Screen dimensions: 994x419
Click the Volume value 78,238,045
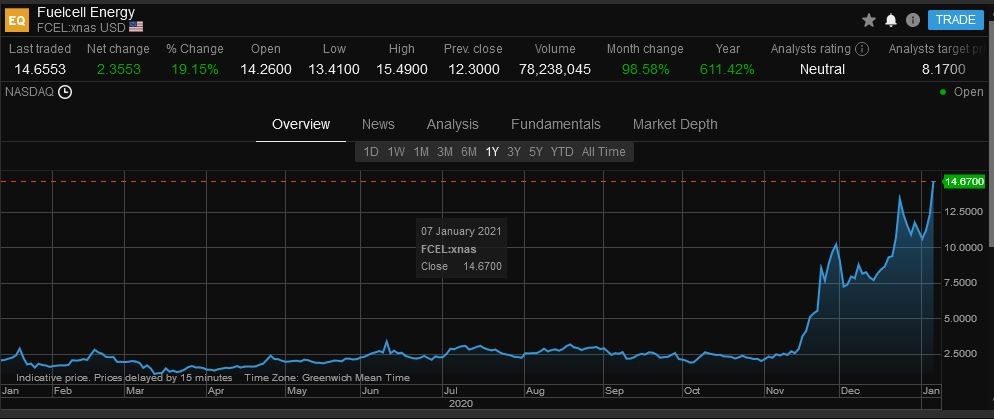pos(555,70)
